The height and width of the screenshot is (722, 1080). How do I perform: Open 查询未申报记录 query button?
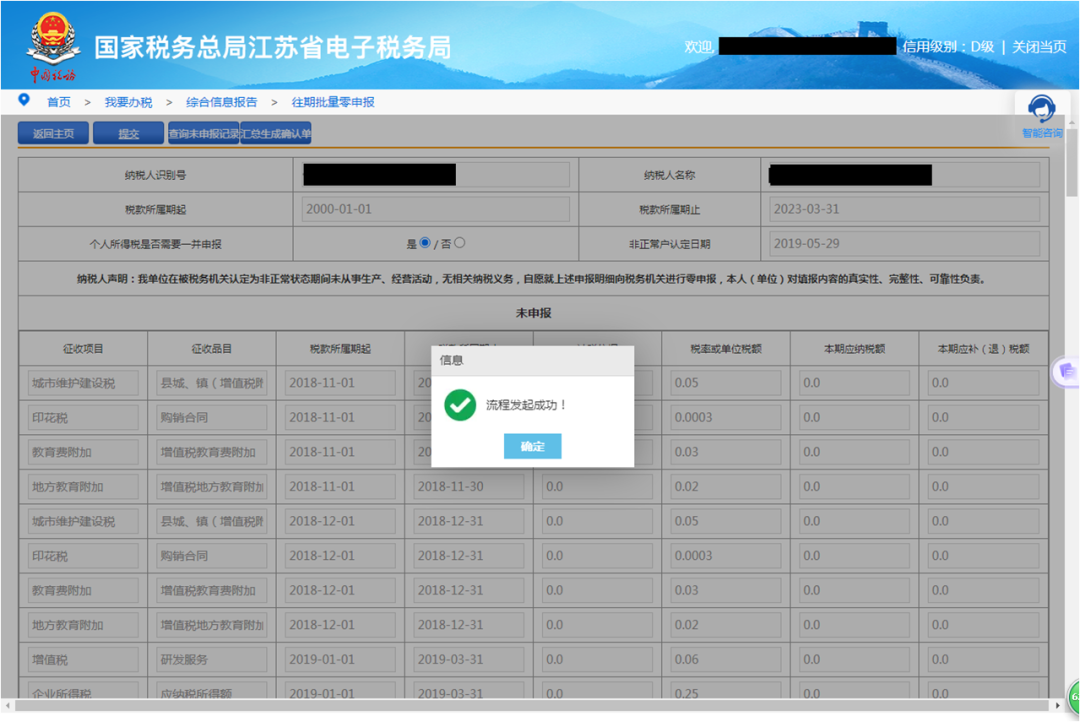[x=203, y=133]
